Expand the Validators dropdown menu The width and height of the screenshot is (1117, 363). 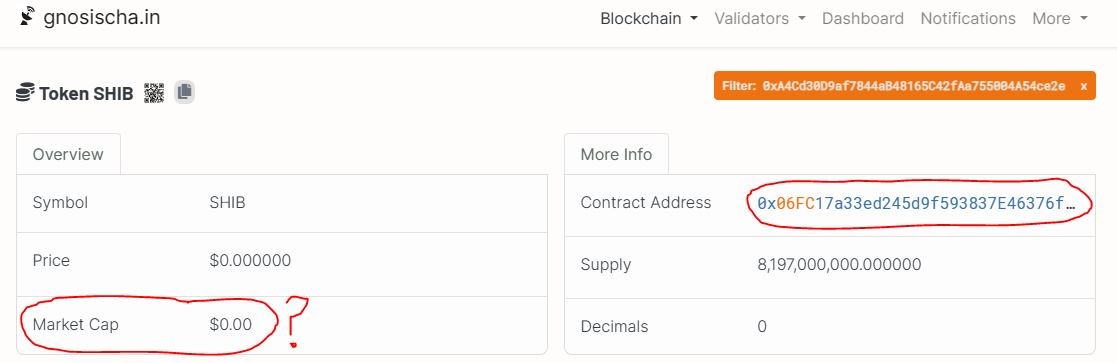759,19
